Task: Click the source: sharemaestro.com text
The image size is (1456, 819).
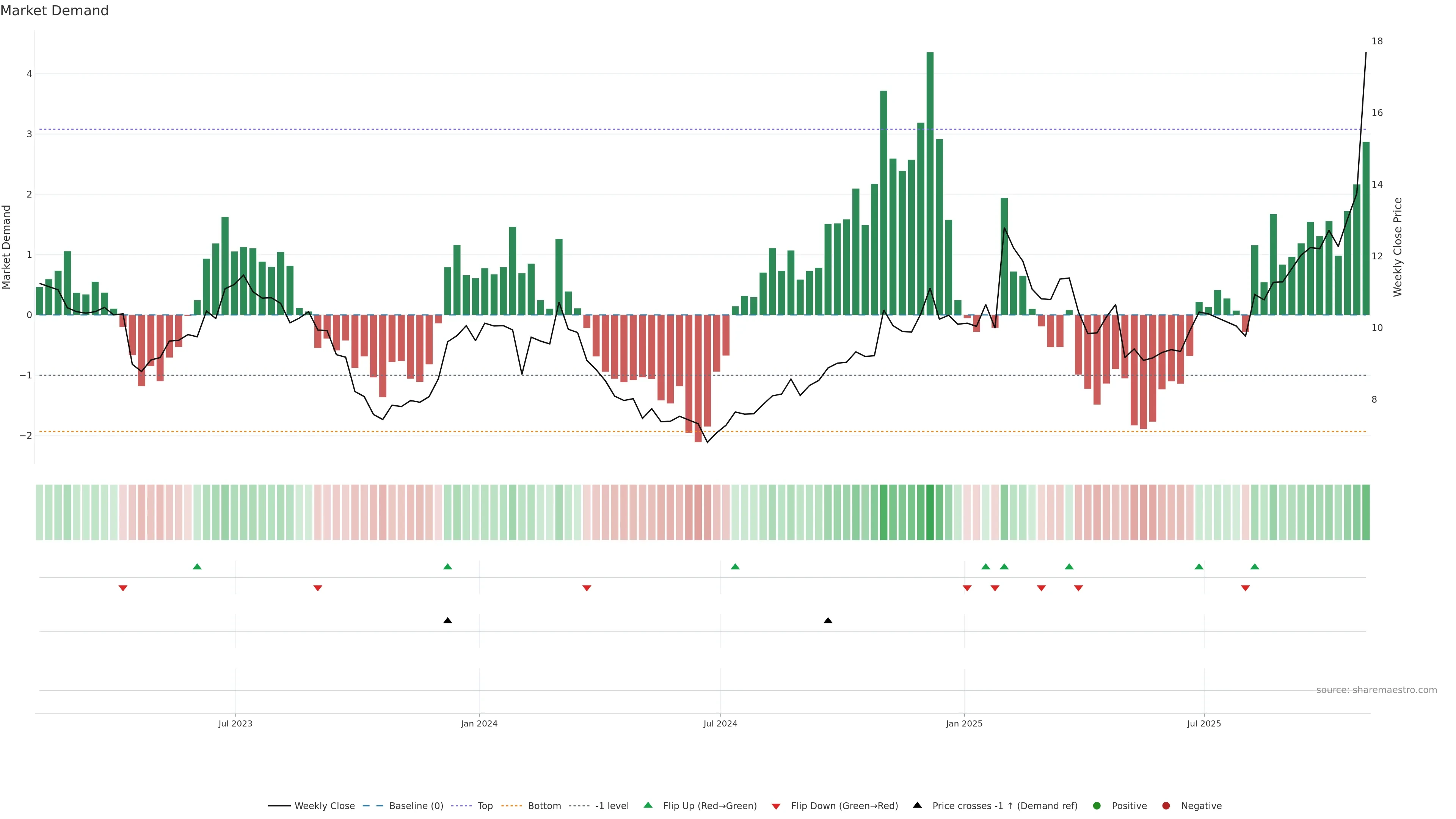Action: click(x=1376, y=690)
